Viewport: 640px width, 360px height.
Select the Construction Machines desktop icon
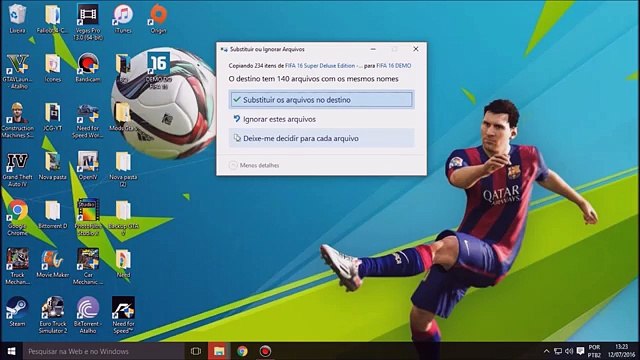17,120
